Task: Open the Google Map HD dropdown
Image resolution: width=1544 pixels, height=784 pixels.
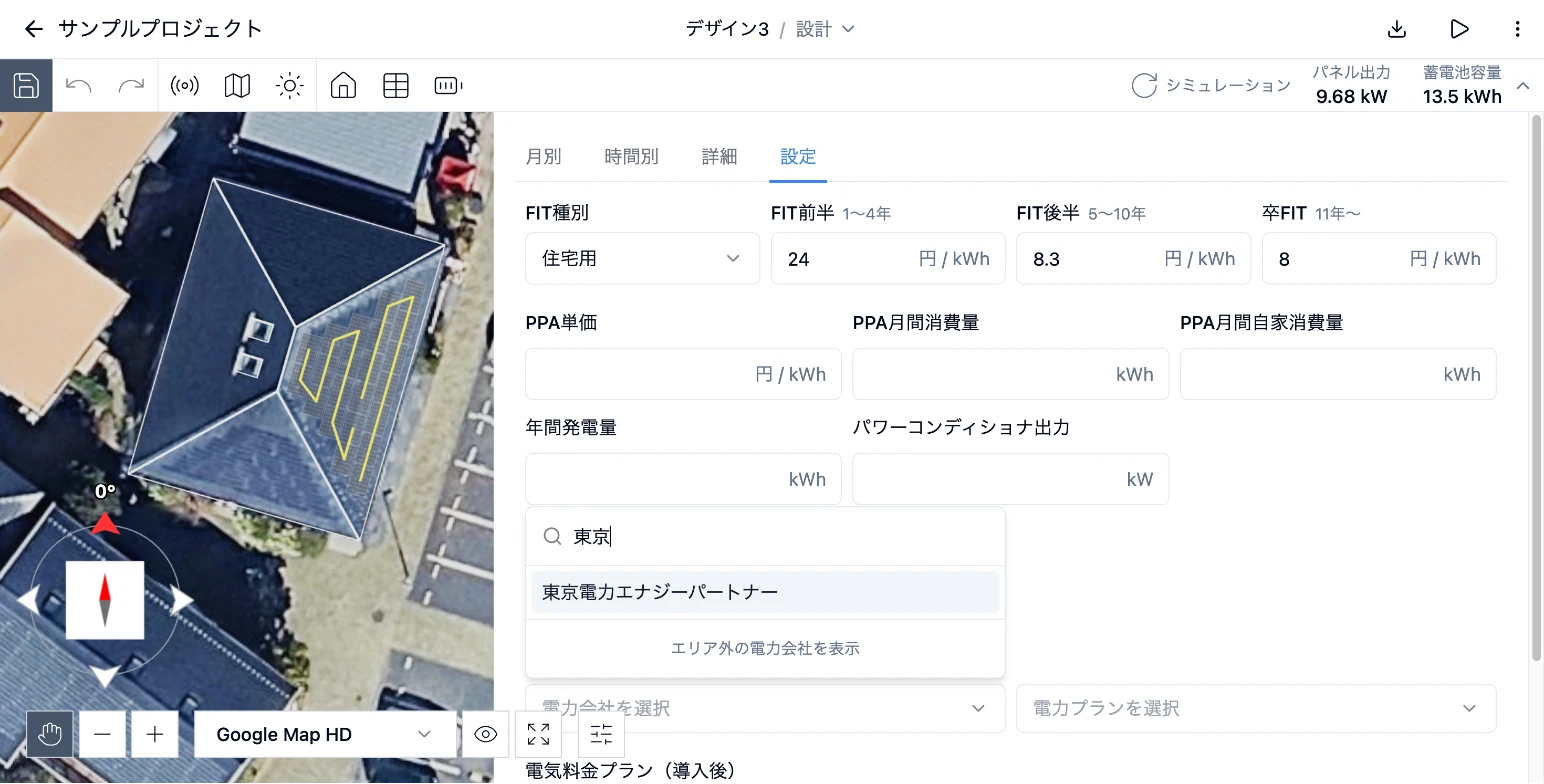Action: (x=324, y=735)
